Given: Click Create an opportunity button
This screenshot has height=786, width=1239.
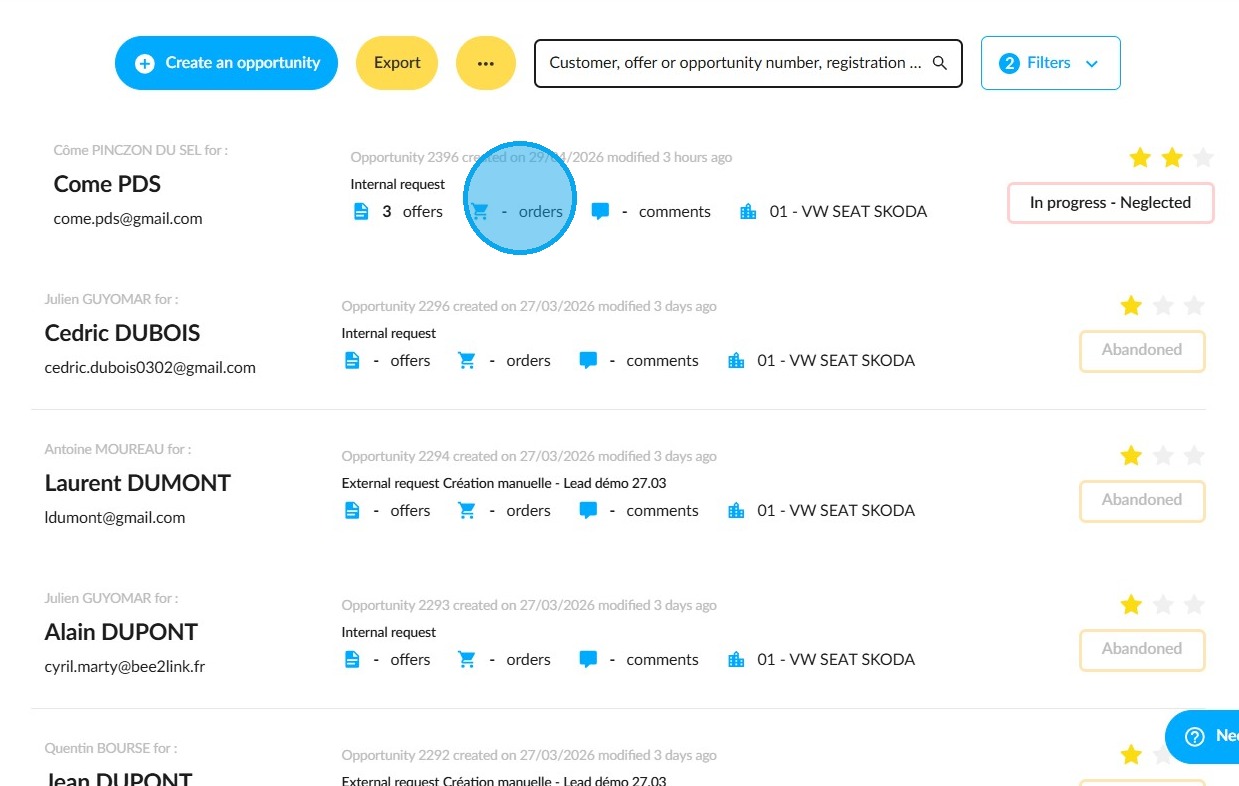Looking at the screenshot, I should point(227,63).
